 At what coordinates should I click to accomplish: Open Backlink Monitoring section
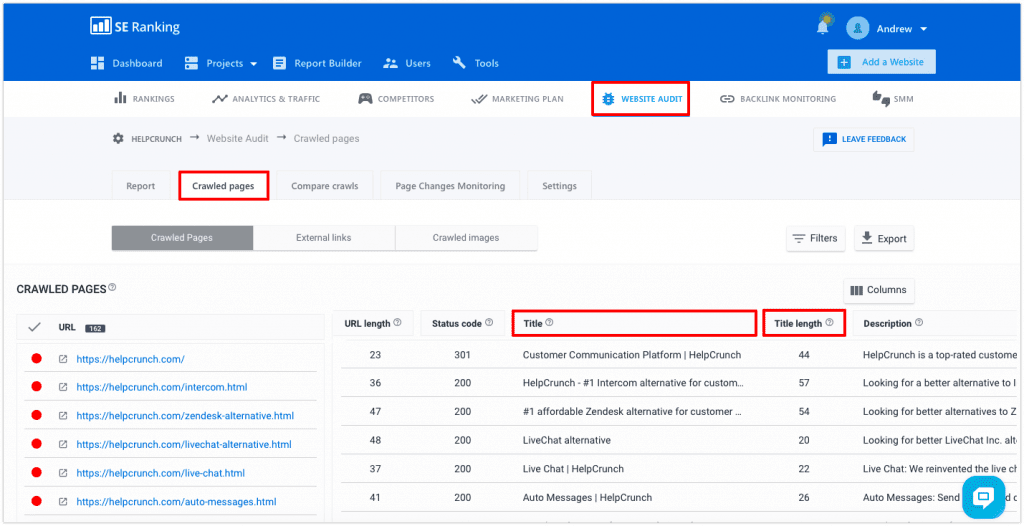pyautogui.click(x=777, y=99)
